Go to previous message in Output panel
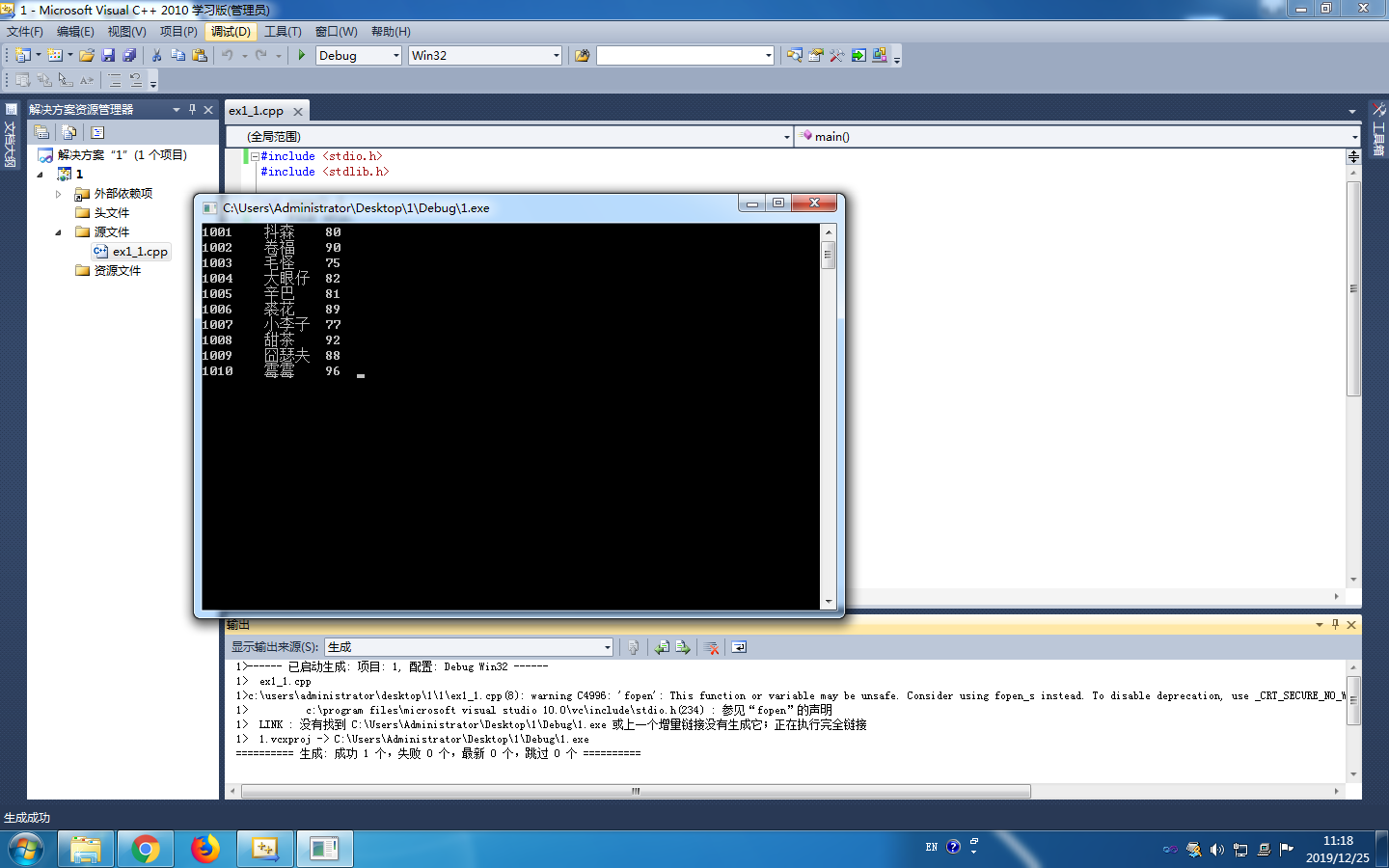 coord(662,647)
